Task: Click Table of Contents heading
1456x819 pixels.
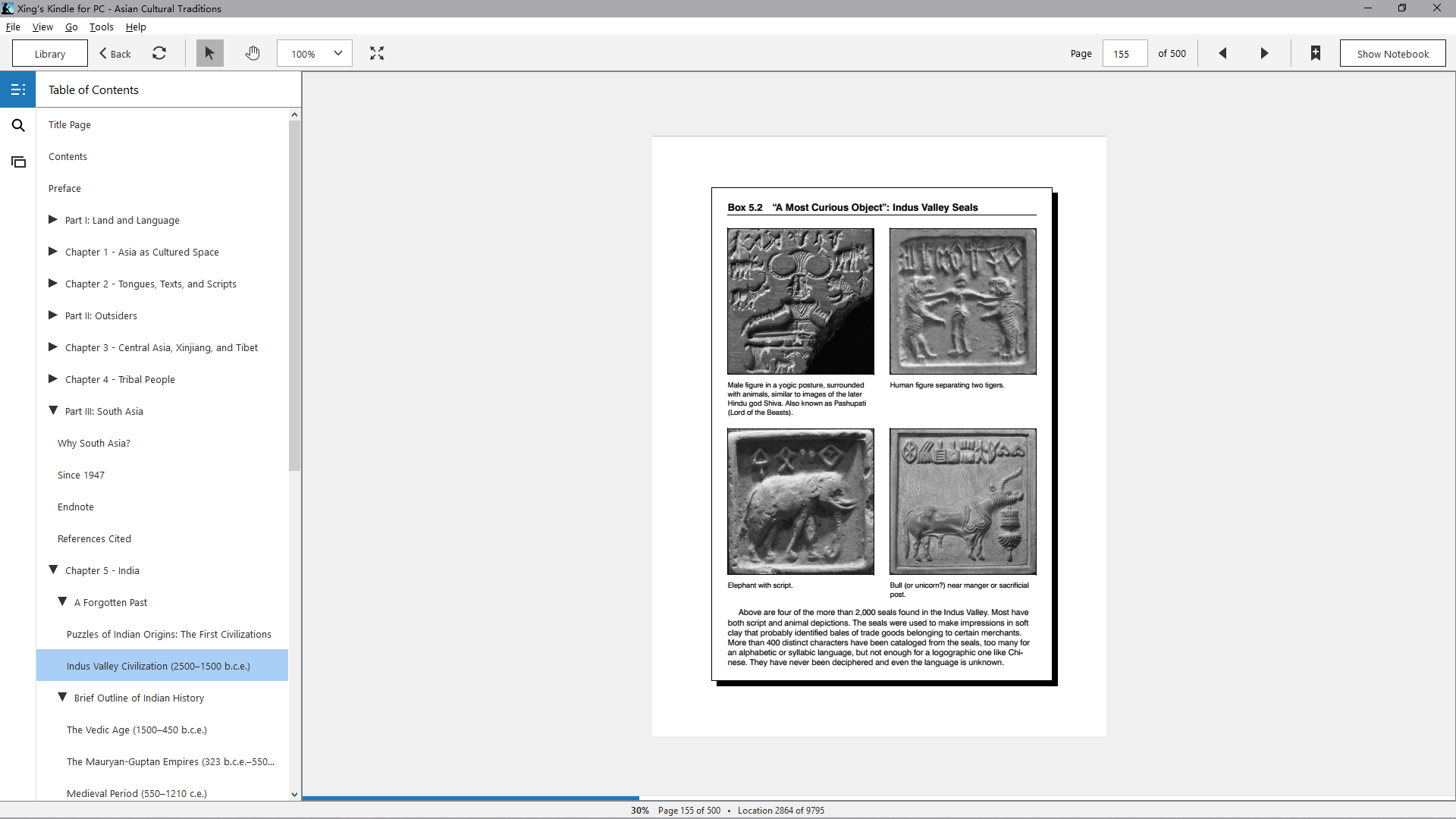Action: click(93, 89)
